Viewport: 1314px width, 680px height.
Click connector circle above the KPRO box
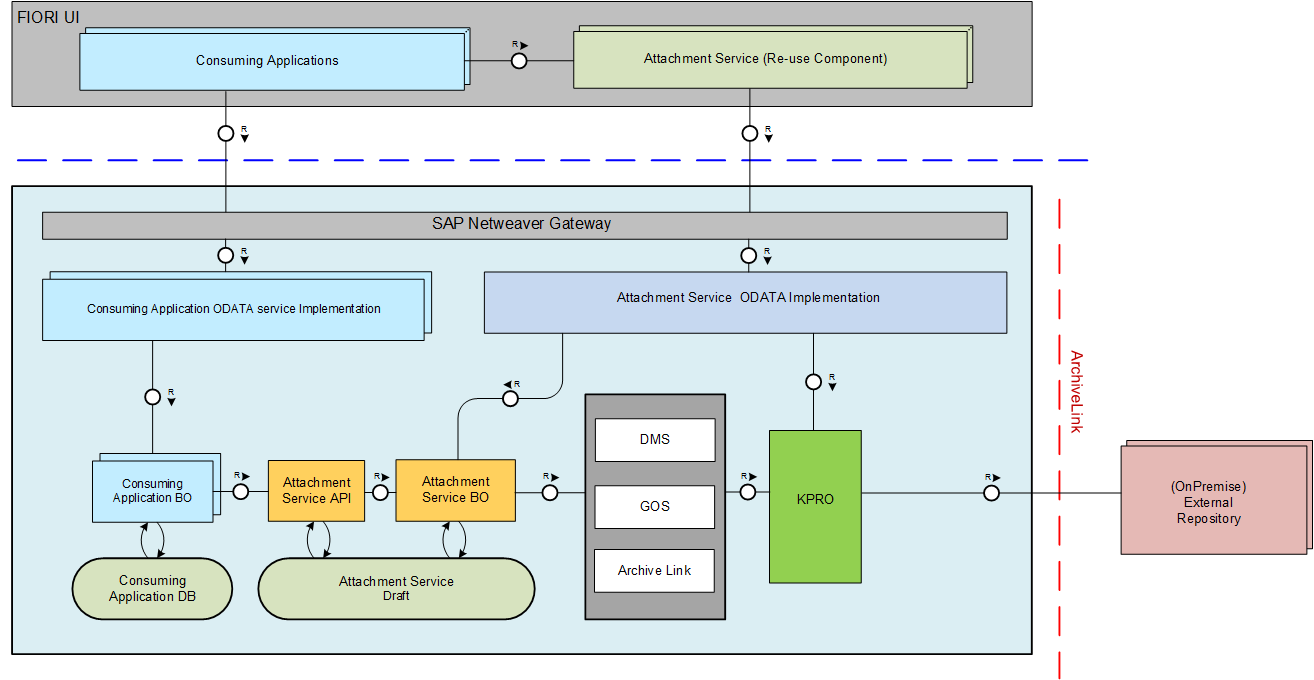pyautogui.click(x=814, y=381)
